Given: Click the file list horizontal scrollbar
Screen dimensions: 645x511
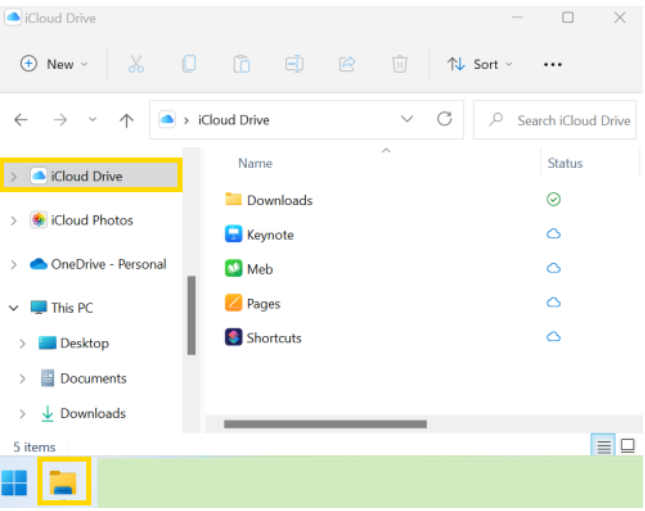Looking at the screenshot, I should 325,424.
